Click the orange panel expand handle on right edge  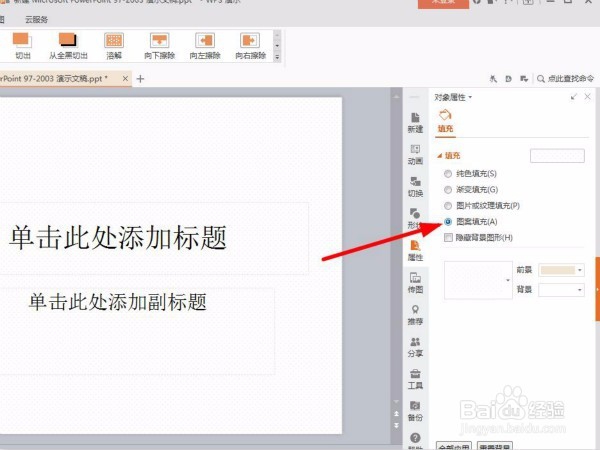point(597,289)
